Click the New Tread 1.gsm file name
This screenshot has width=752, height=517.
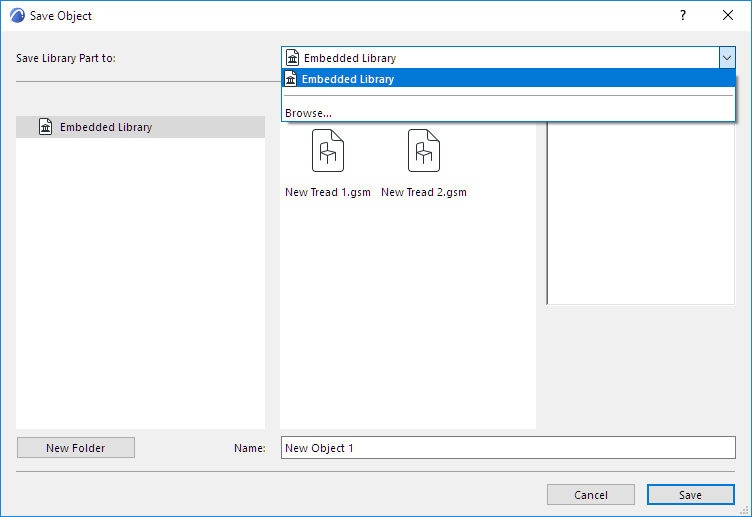point(328,192)
